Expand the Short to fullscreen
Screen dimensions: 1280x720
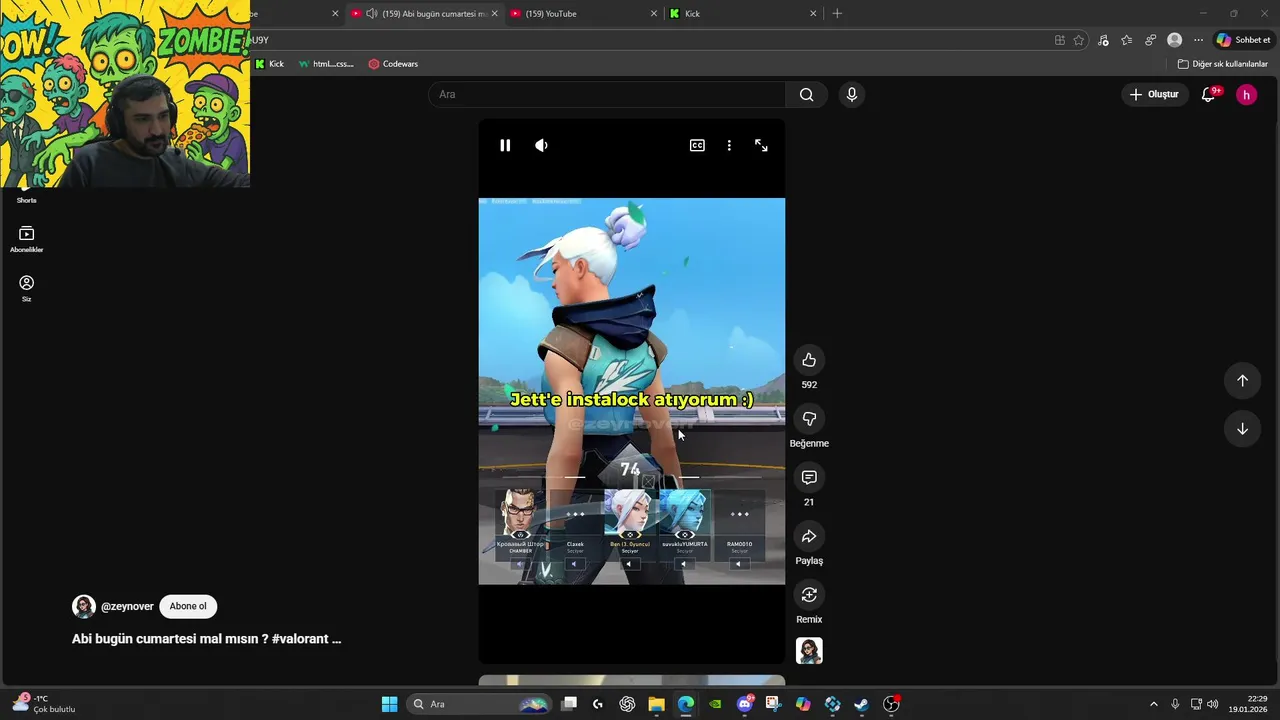tap(761, 145)
